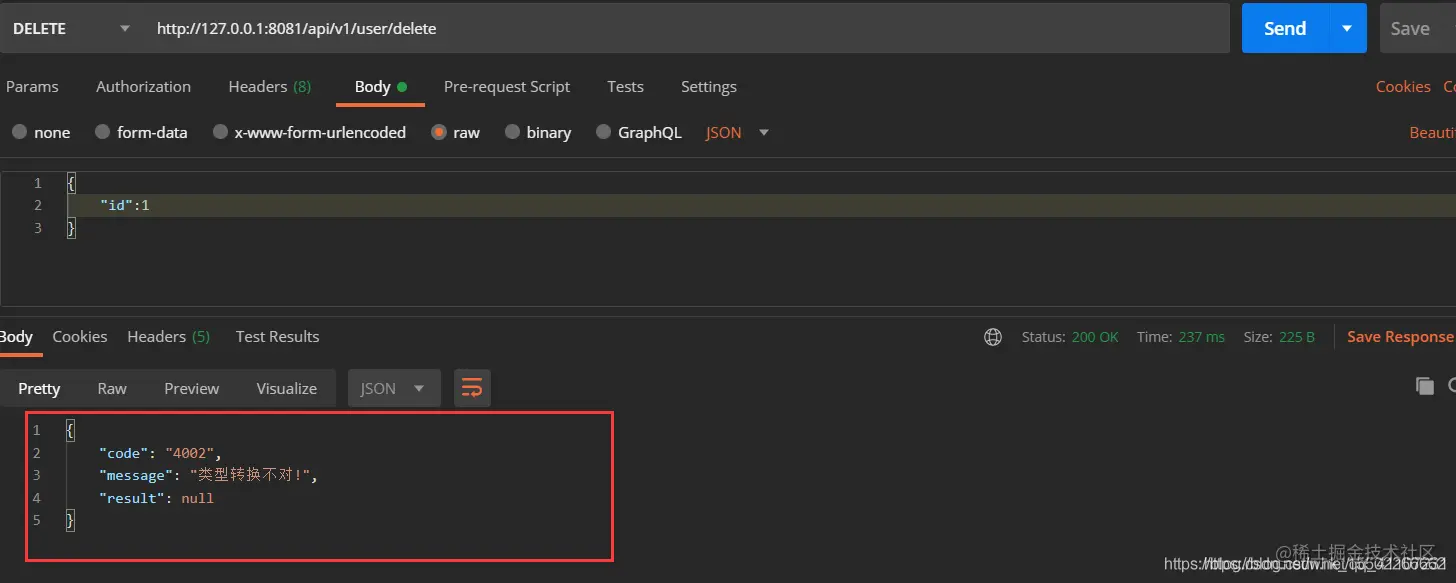Viewport: 1456px width, 583px height.
Task: Open the request Settings tab
Action: point(708,87)
